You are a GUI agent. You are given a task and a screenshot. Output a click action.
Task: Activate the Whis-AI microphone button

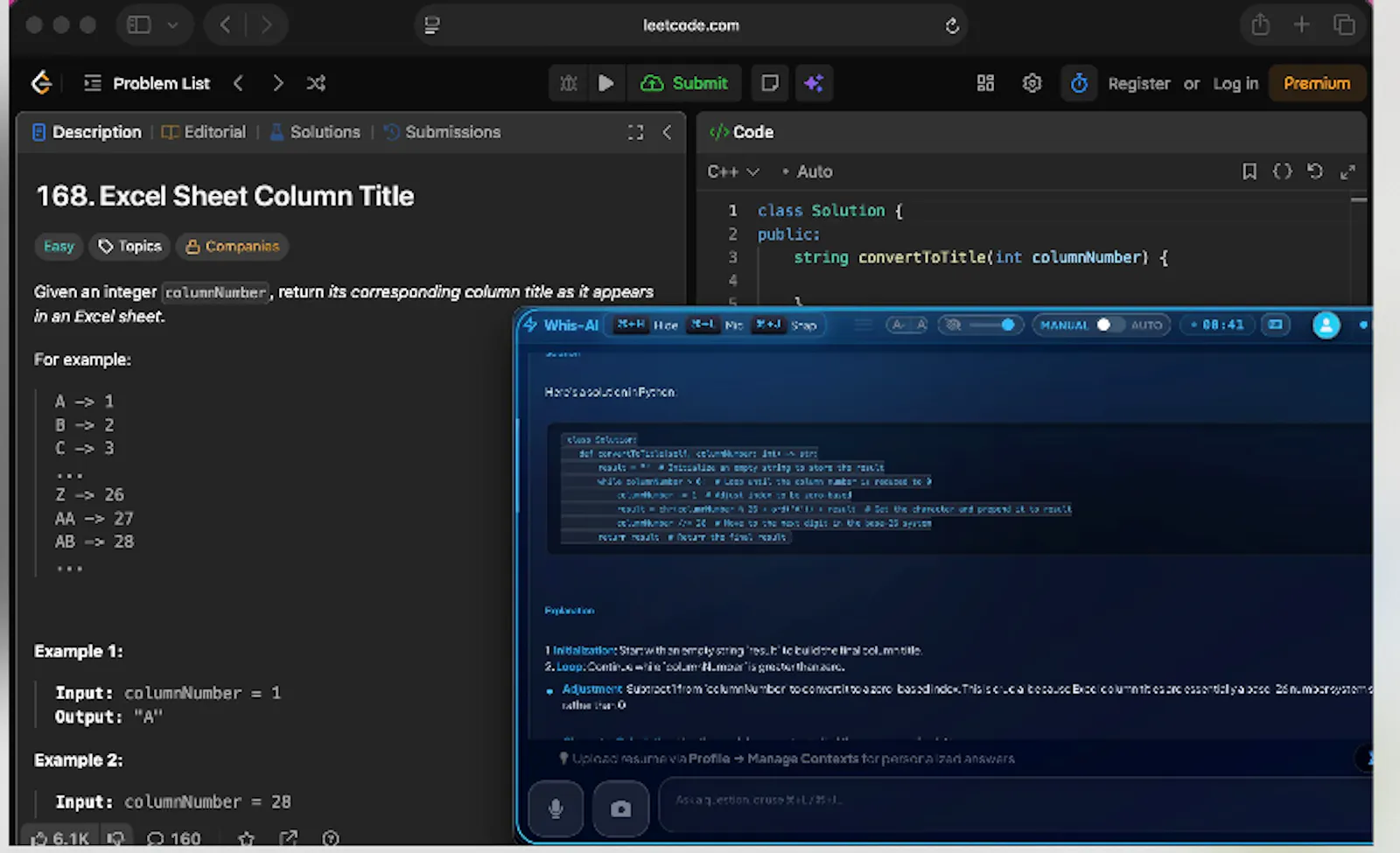point(556,809)
